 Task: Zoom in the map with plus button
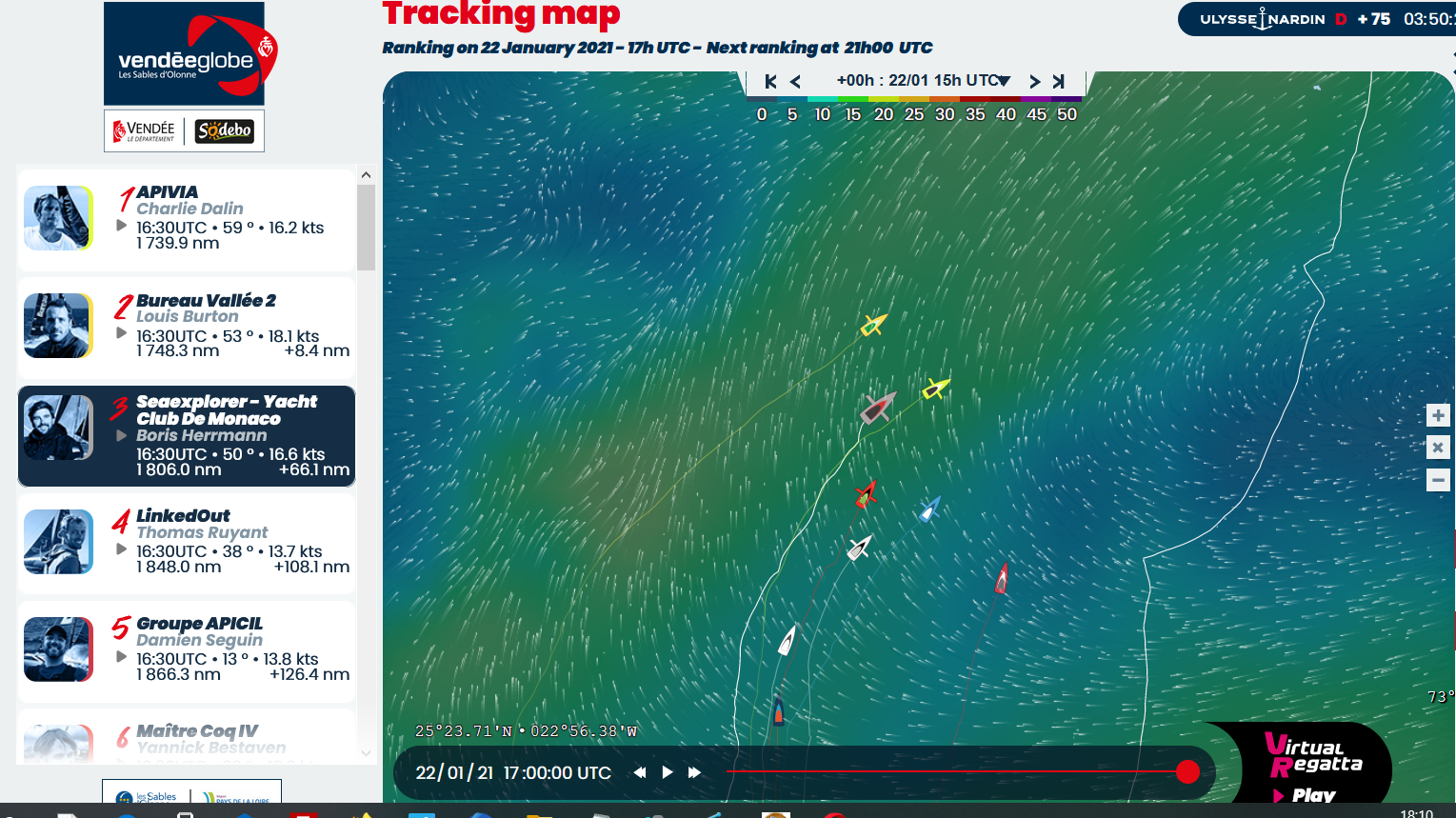click(x=1438, y=416)
